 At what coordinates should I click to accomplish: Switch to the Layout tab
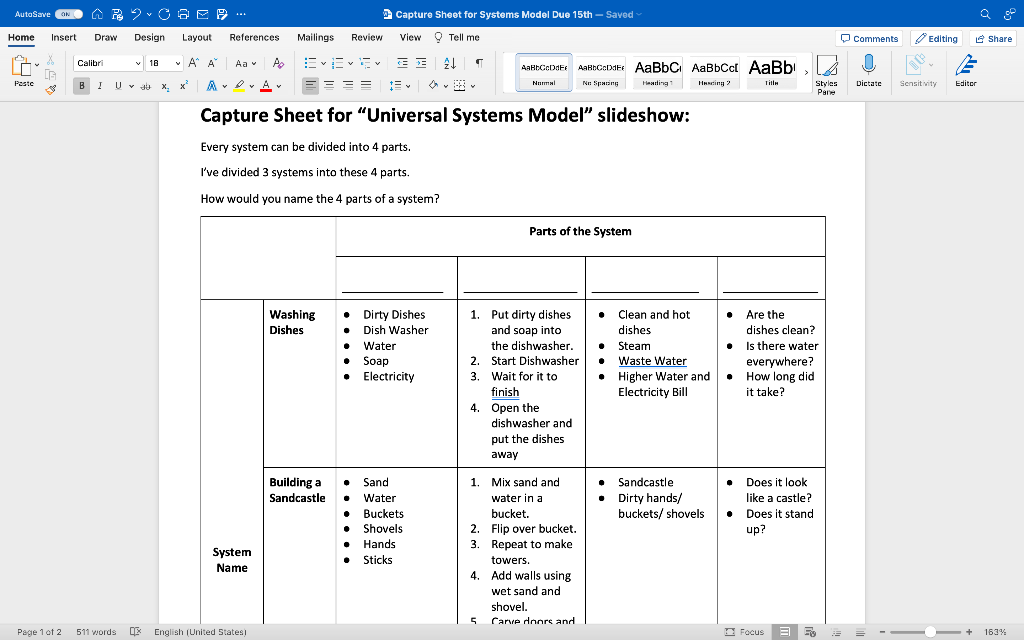[x=197, y=37]
